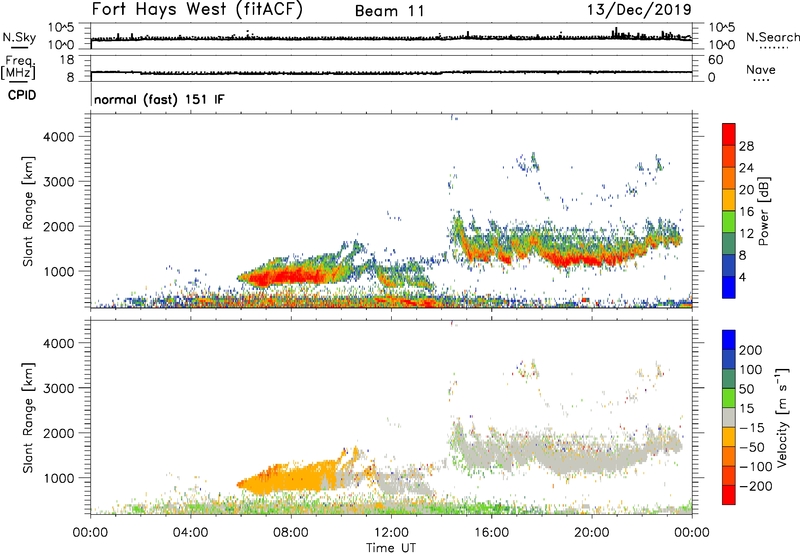
Task: Click the '16:00' time tick label
Action: [491, 533]
